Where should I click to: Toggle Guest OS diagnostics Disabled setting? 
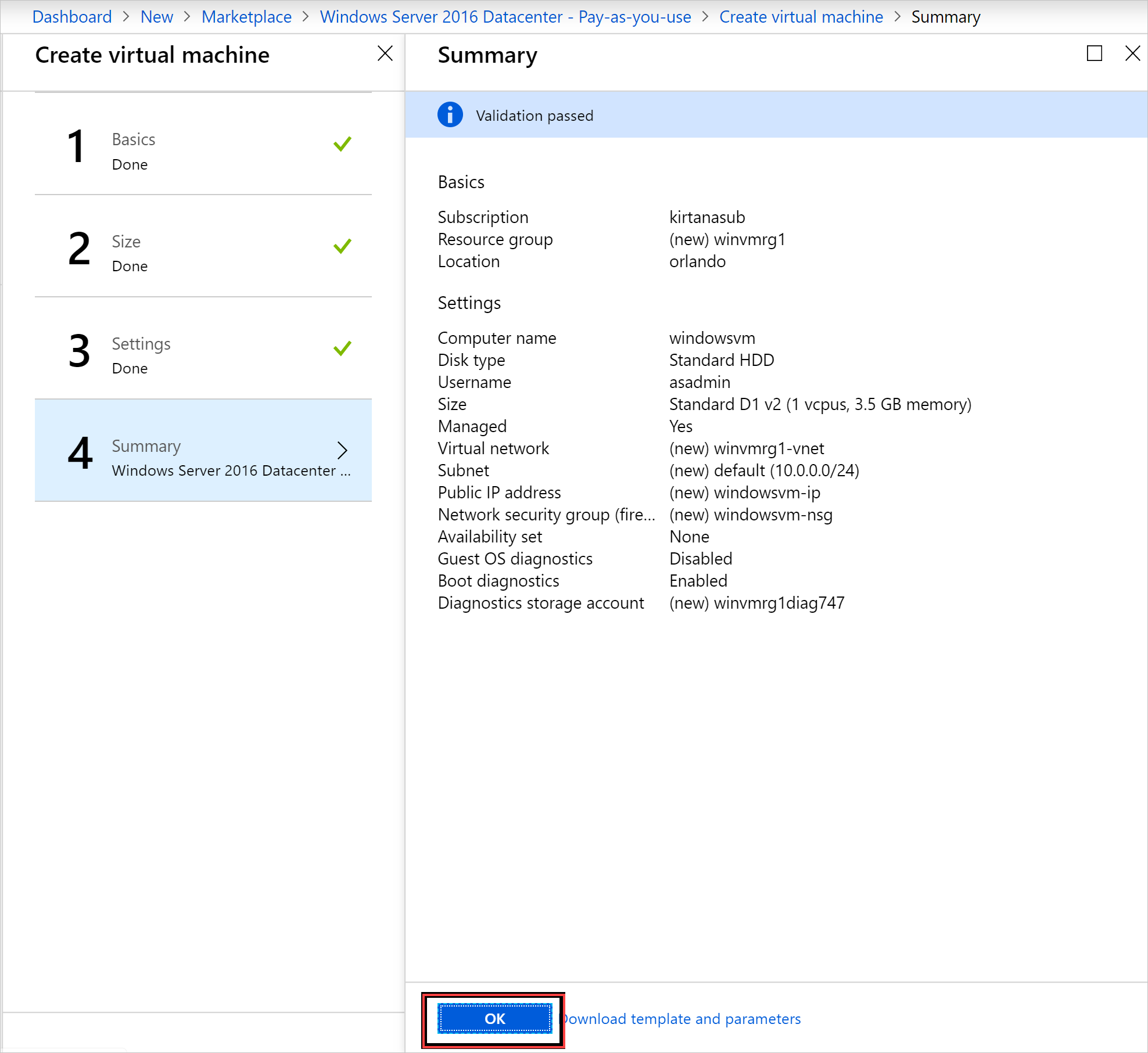700,558
